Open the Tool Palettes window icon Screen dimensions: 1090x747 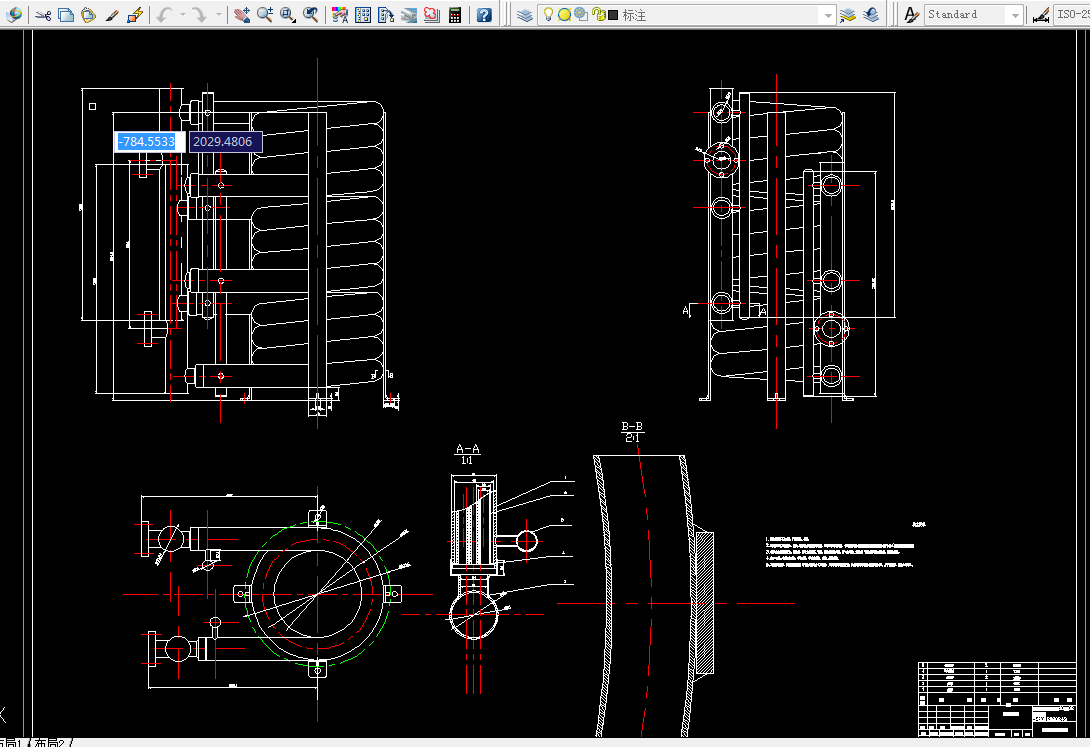[386, 15]
